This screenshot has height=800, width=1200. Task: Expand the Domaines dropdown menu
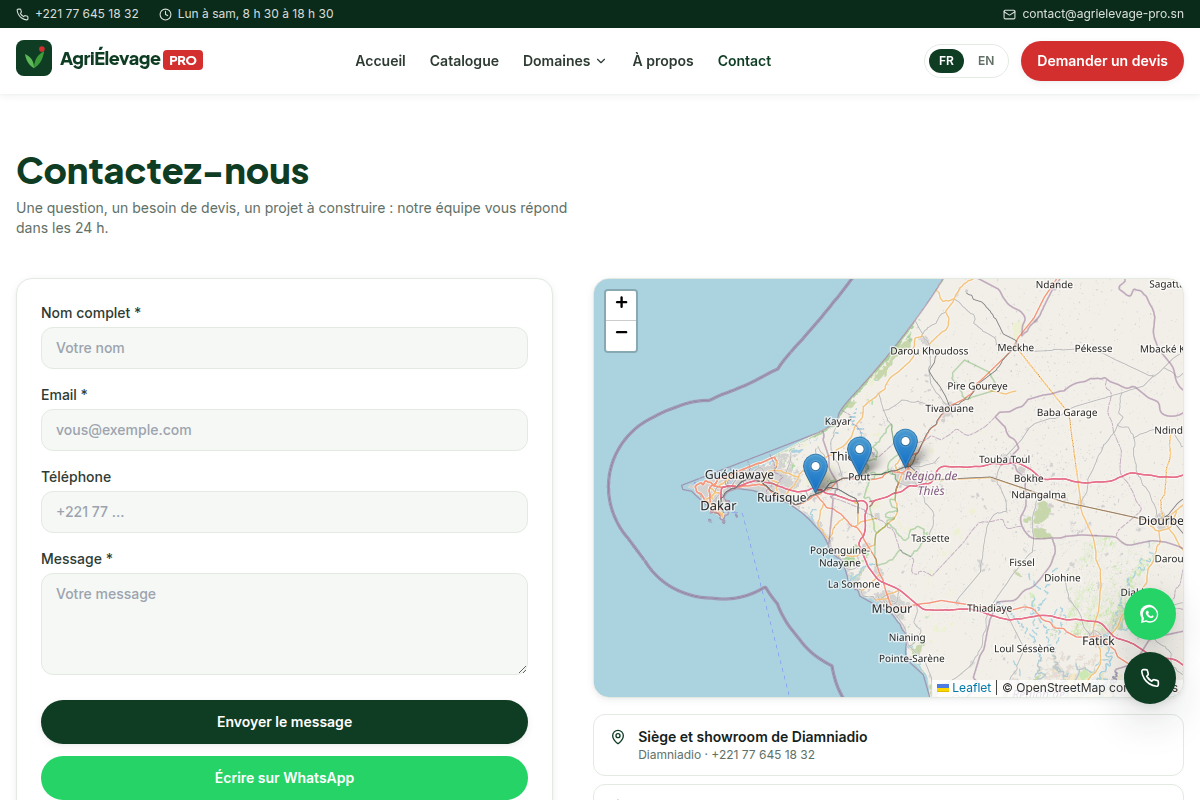point(564,61)
